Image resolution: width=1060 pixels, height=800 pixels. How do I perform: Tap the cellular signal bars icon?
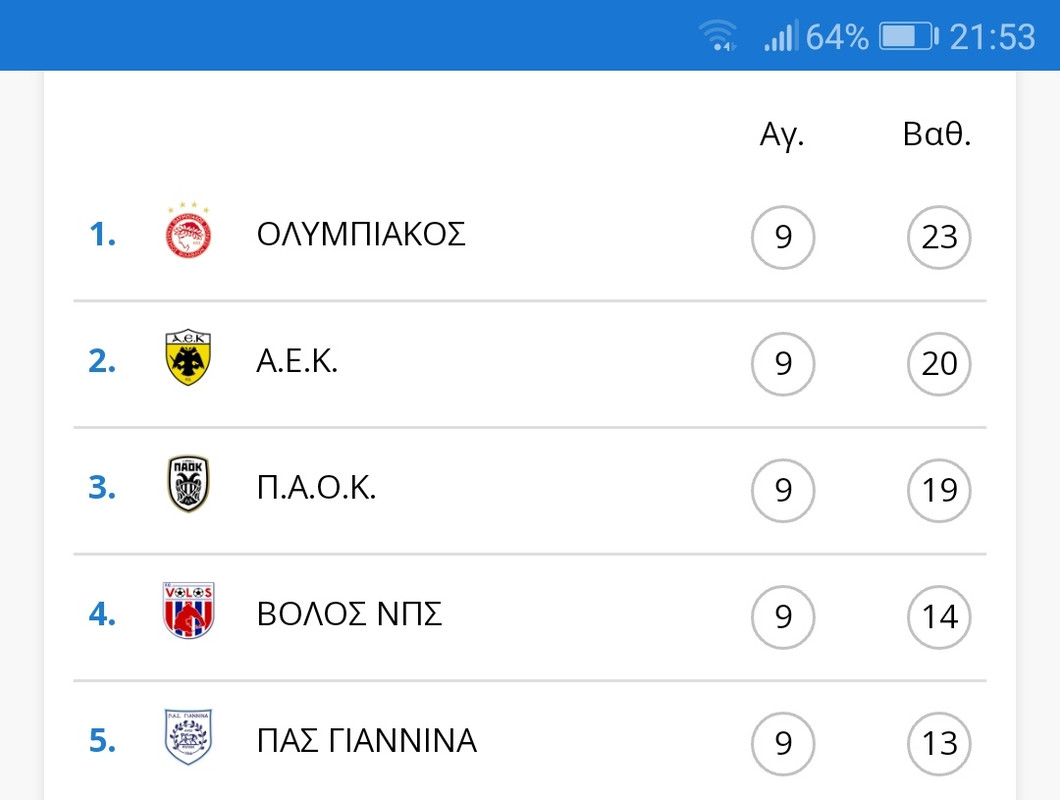(781, 36)
